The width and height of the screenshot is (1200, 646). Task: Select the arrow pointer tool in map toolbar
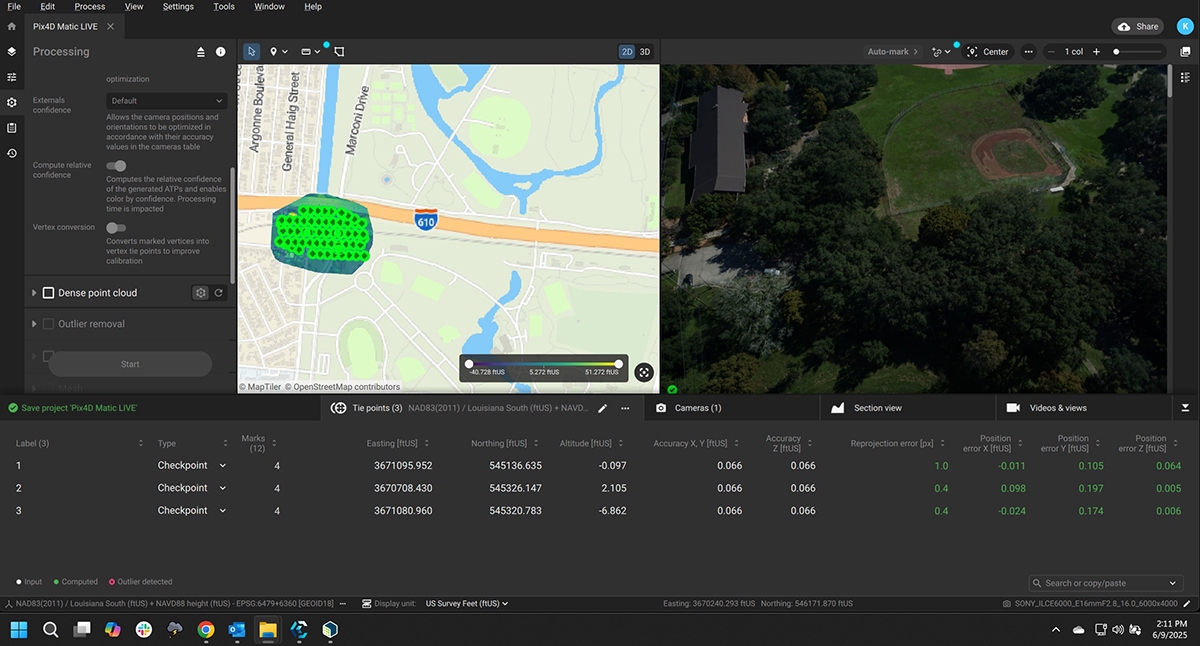click(x=251, y=51)
